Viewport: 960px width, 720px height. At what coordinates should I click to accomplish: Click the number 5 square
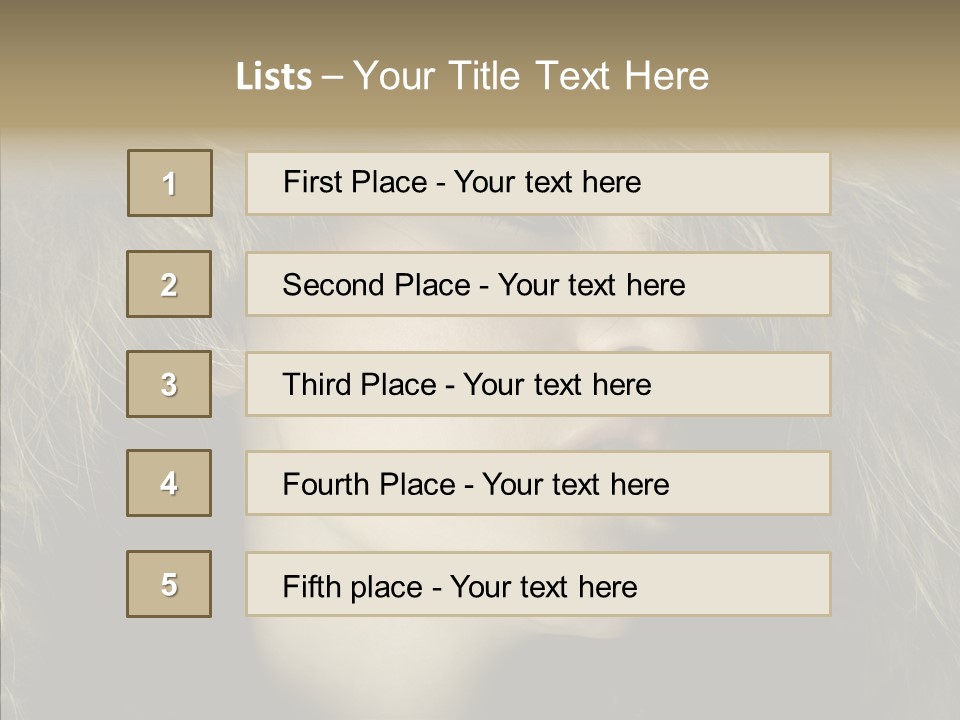pos(169,584)
